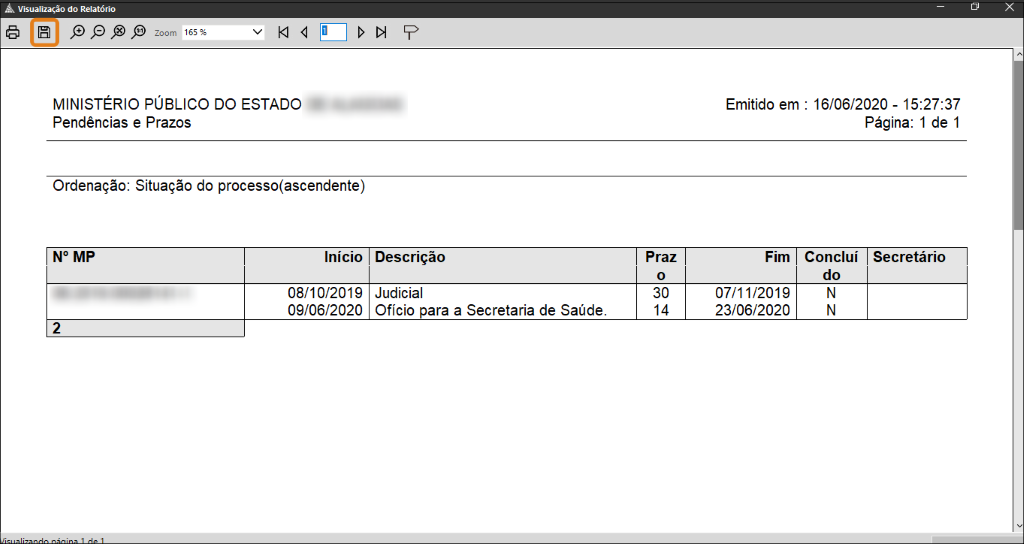
Task: Click end date 23/06/2020 cell
Action: (752, 311)
